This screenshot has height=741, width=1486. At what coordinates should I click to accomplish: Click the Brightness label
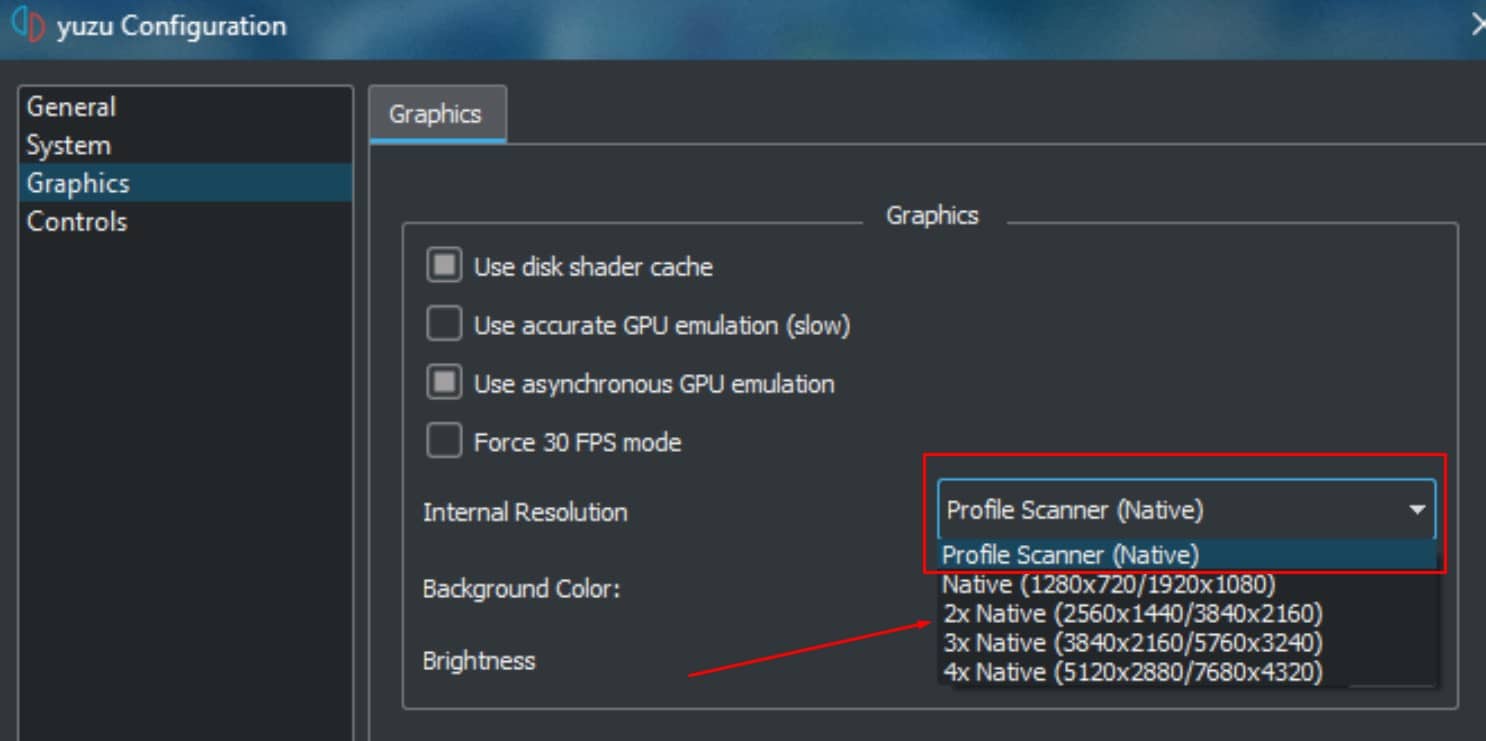click(479, 661)
